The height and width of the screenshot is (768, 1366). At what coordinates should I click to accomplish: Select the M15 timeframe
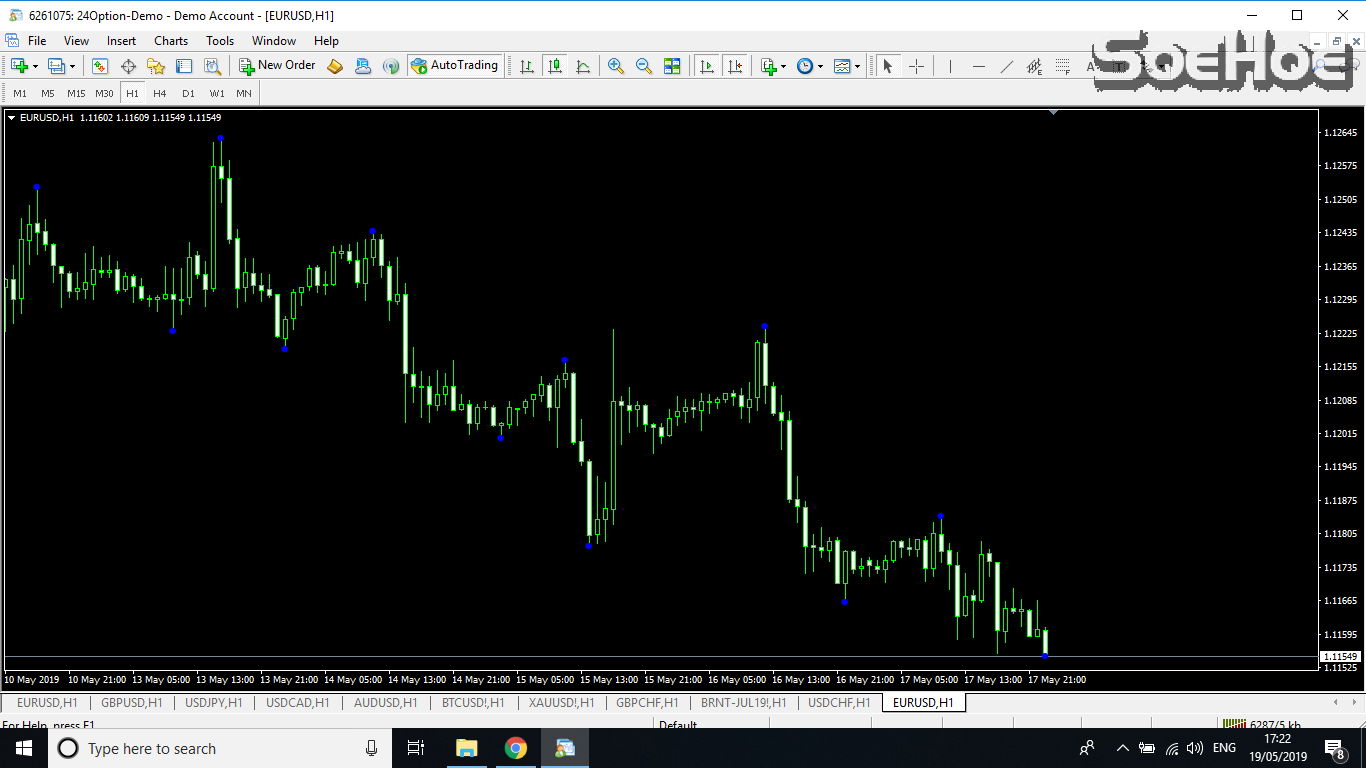pyautogui.click(x=75, y=93)
